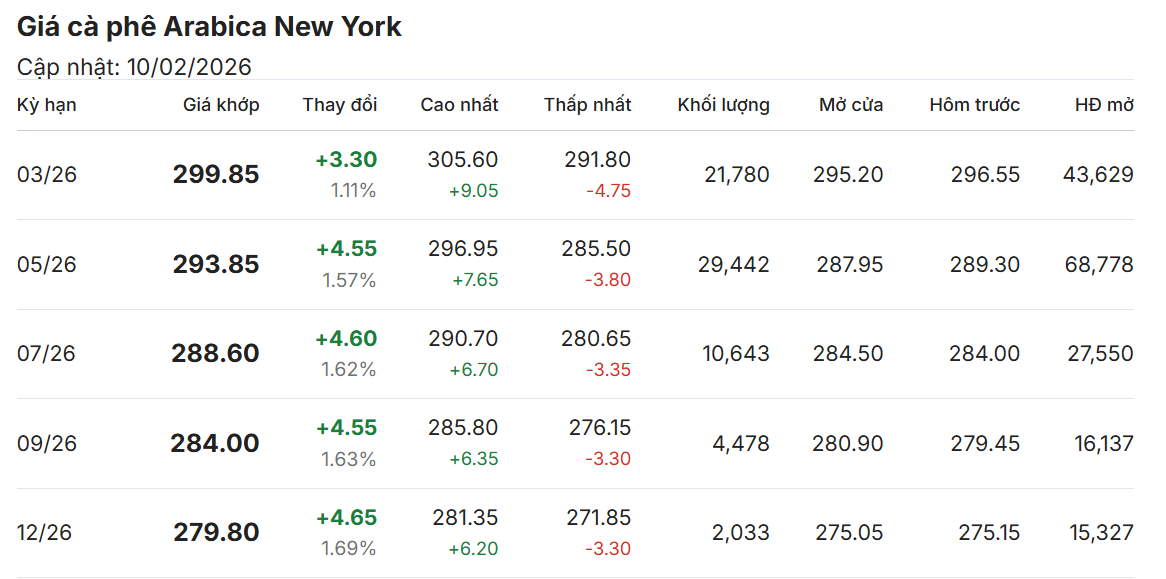Click the 03/26 matched price 299.85
The height and width of the screenshot is (579, 1166).
click(216, 175)
